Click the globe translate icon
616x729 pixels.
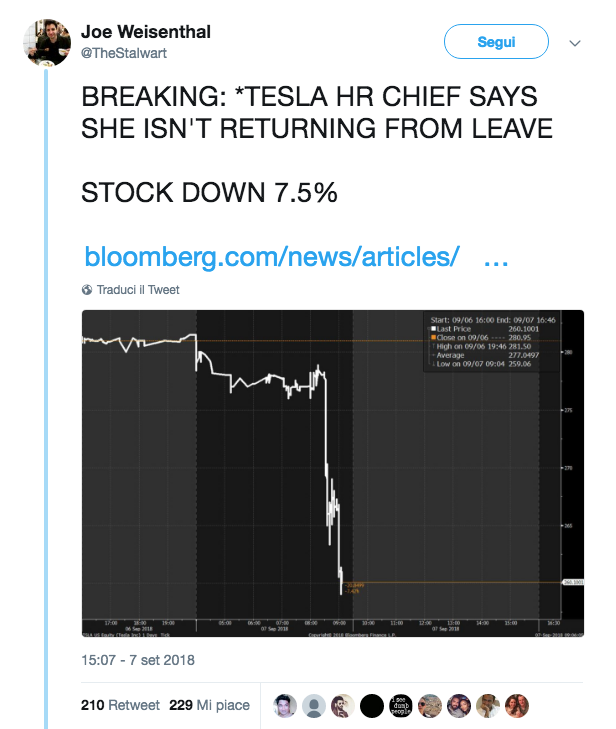(x=87, y=290)
